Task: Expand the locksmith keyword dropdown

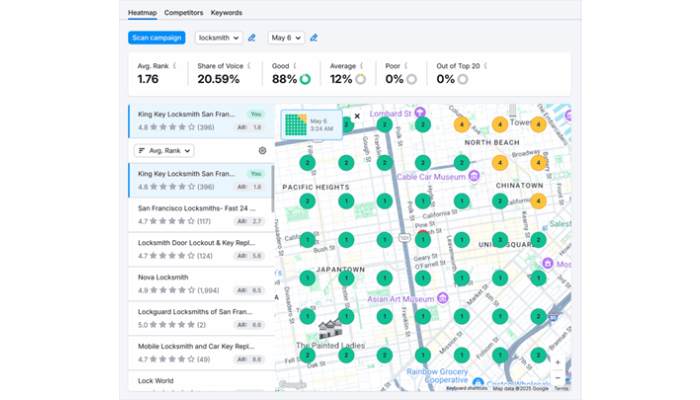Action: [x=218, y=38]
